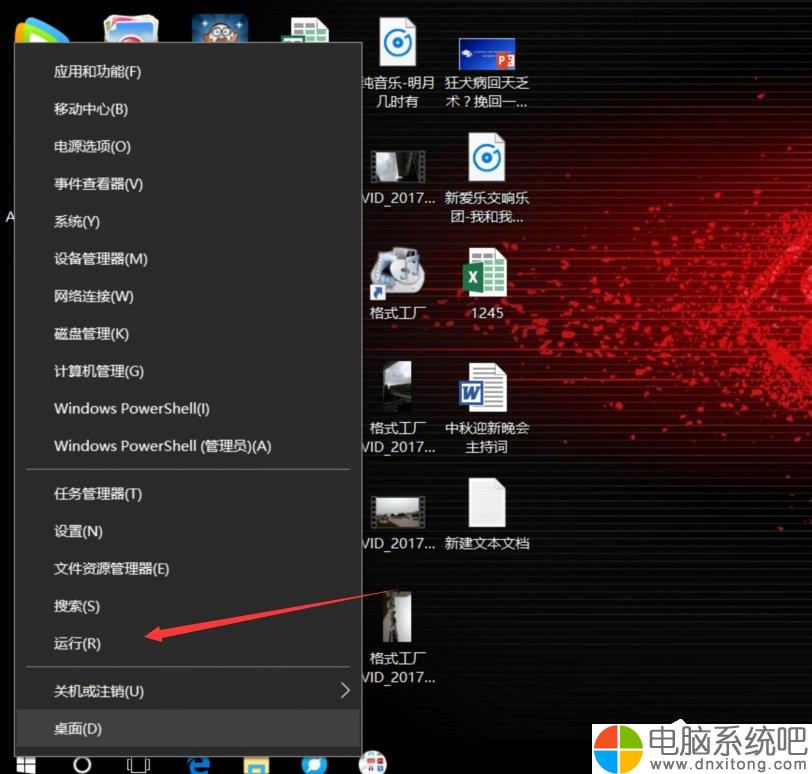Launch Windows PowerShell(I)
Viewport: 812px width, 774px height.
coord(188,408)
